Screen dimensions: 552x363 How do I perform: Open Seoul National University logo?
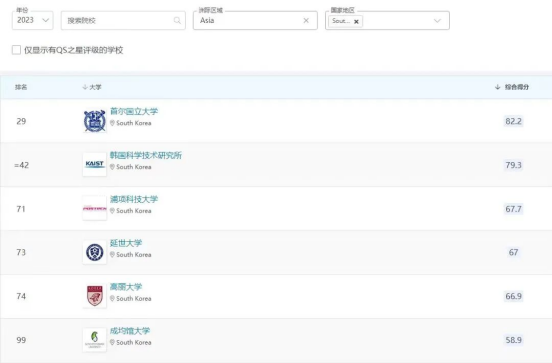(95, 121)
